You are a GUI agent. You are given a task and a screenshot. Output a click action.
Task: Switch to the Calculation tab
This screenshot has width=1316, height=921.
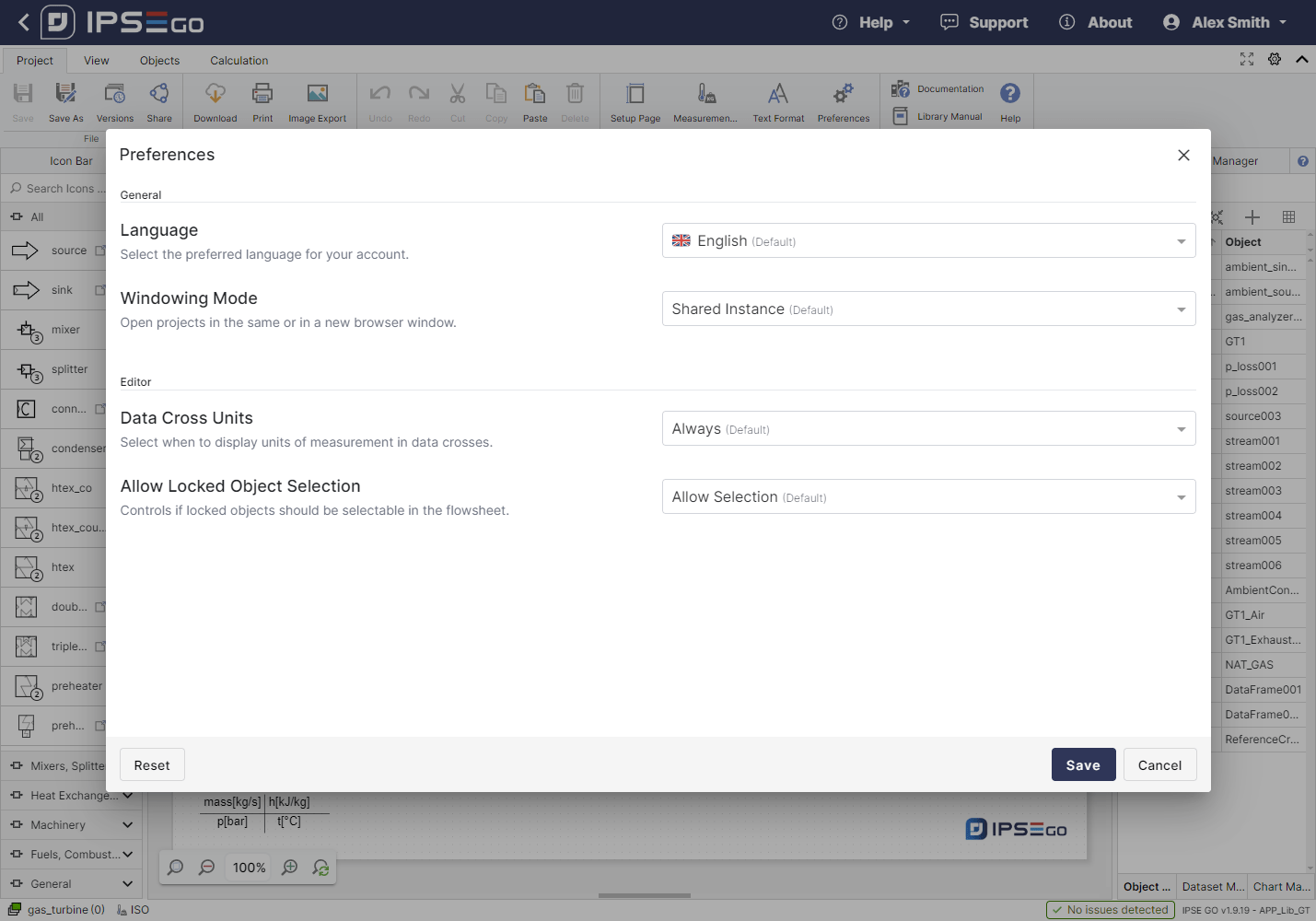pos(239,60)
